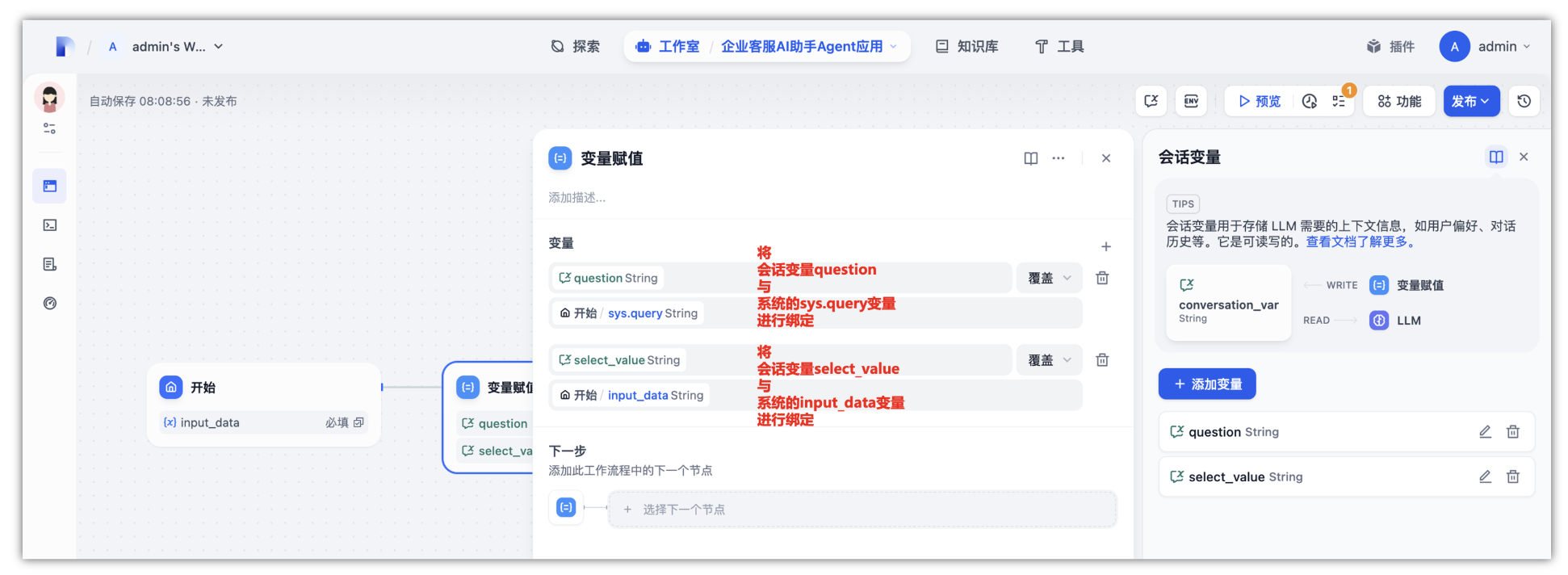1568x575 pixels.
Task: Open the checklist icon with badge
Action: pos(1340,101)
